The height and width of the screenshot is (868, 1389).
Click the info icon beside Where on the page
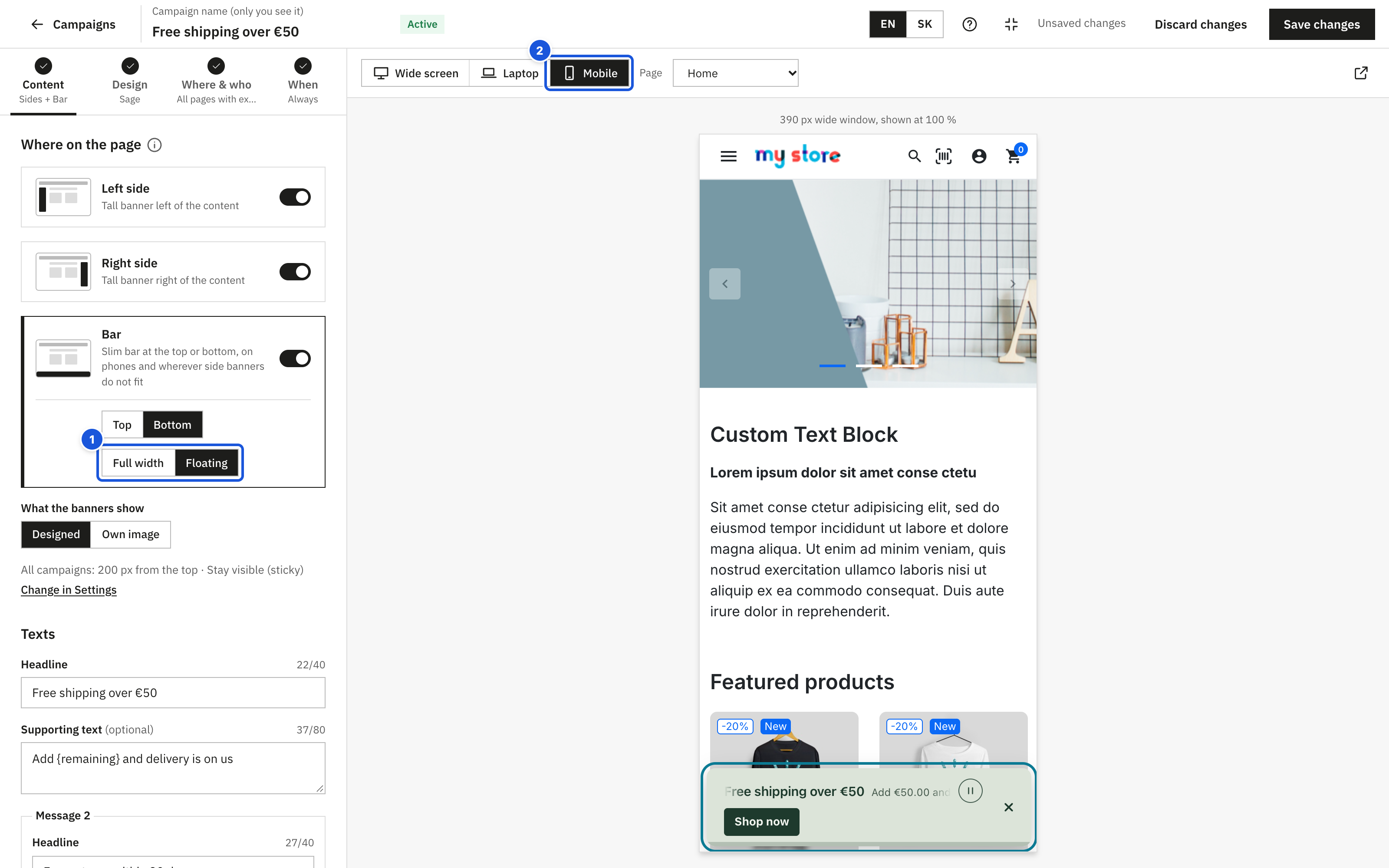click(155, 145)
